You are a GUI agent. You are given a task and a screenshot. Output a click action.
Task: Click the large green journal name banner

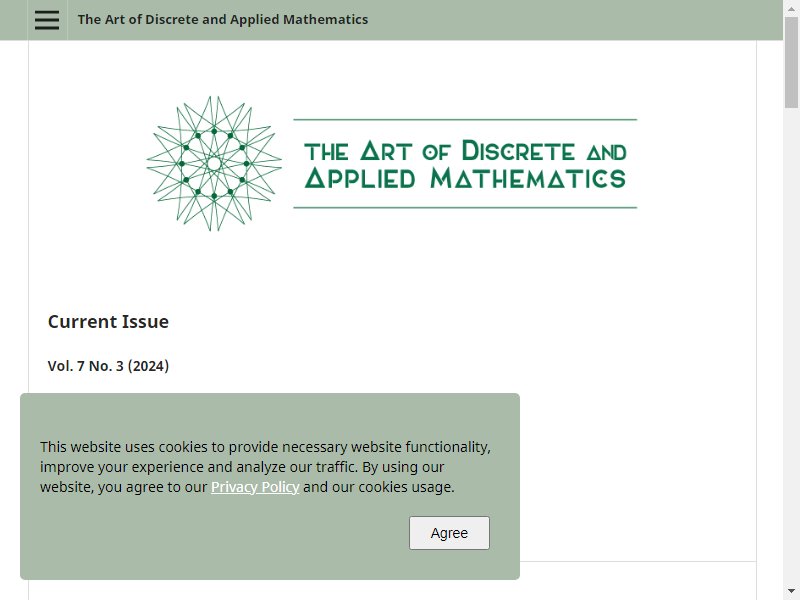click(x=465, y=164)
